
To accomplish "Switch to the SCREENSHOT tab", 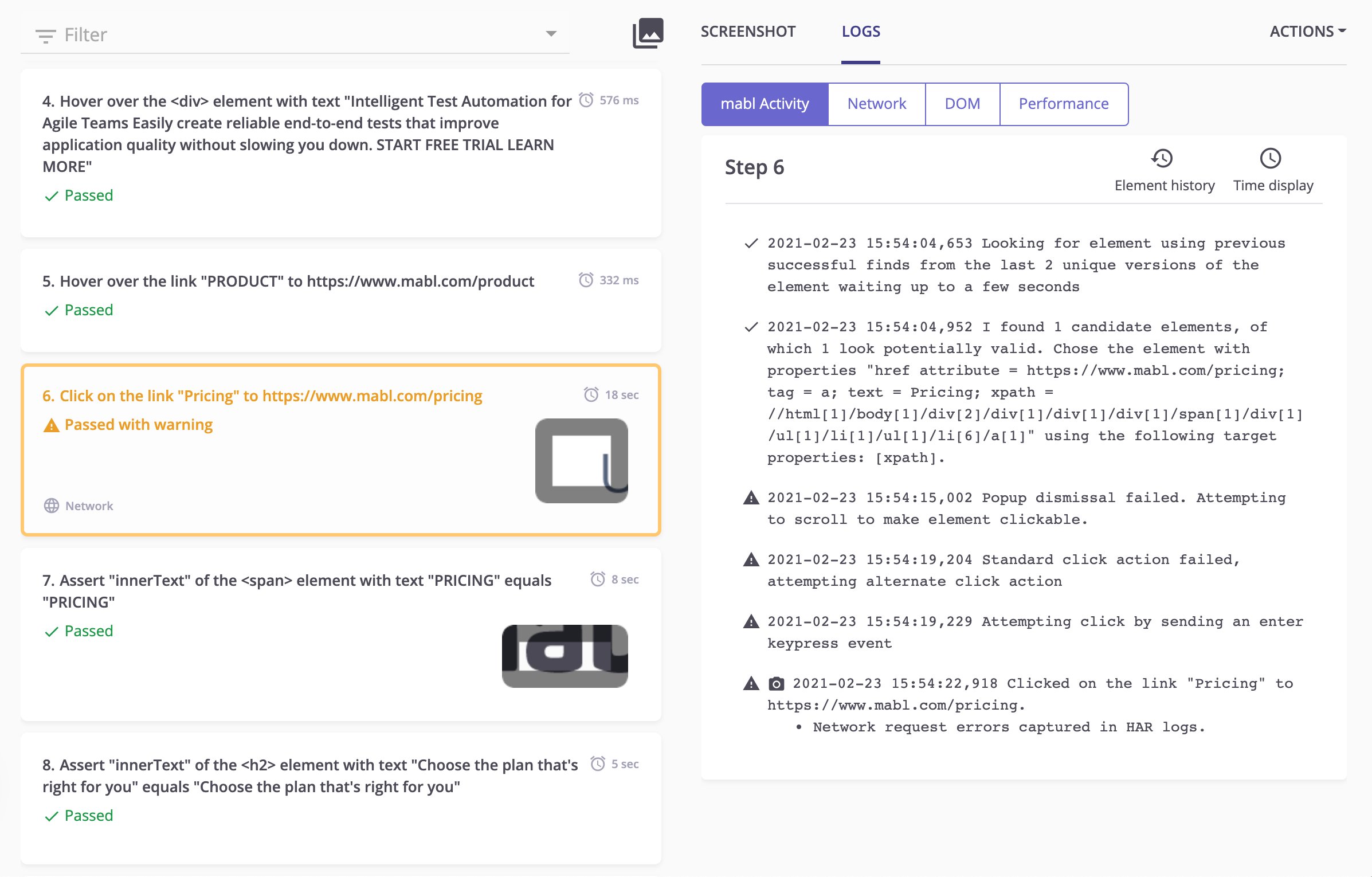I will click(748, 32).
